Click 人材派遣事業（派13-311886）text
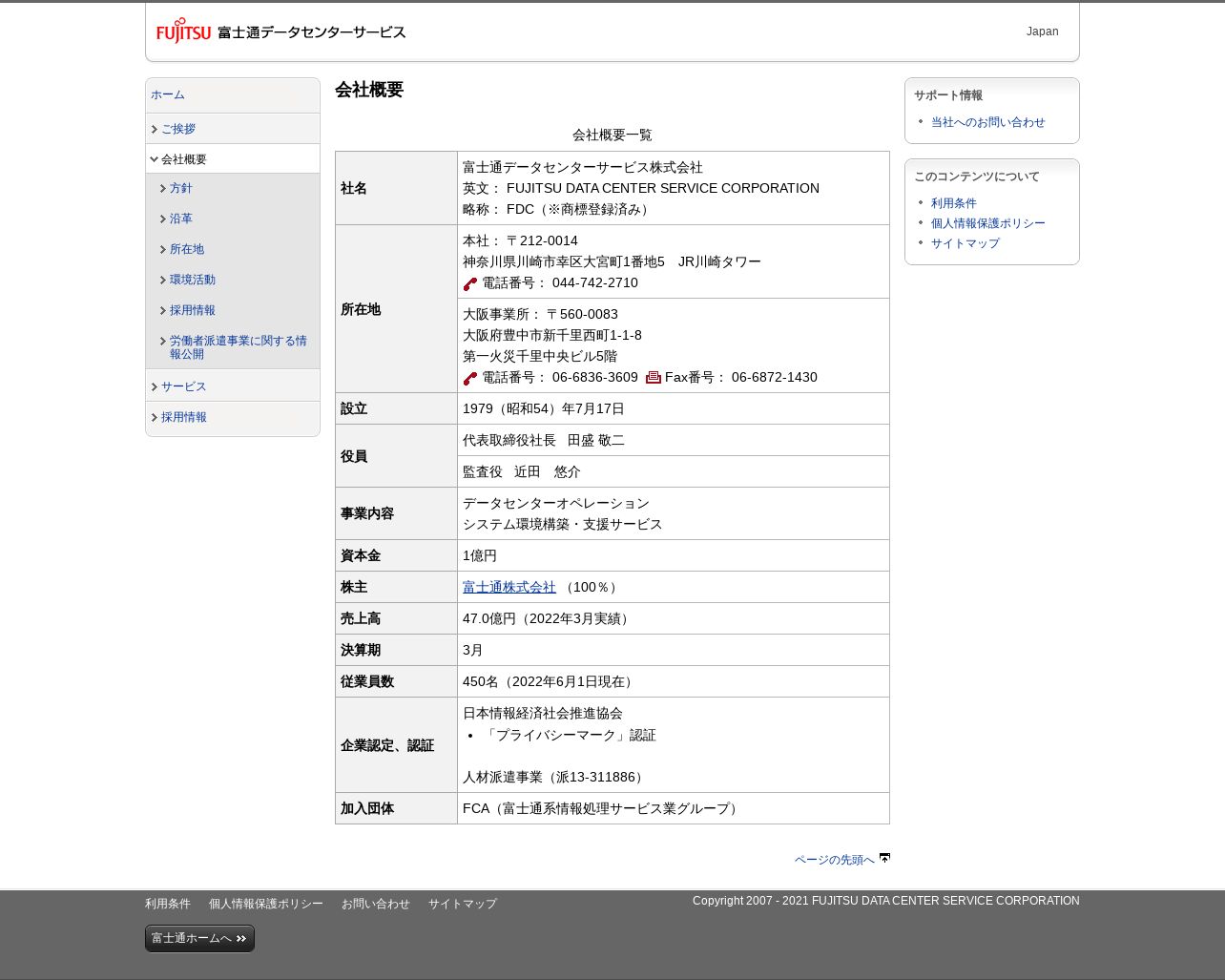The image size is (1225, 980). pyautogui.click(x=555, y=777)
